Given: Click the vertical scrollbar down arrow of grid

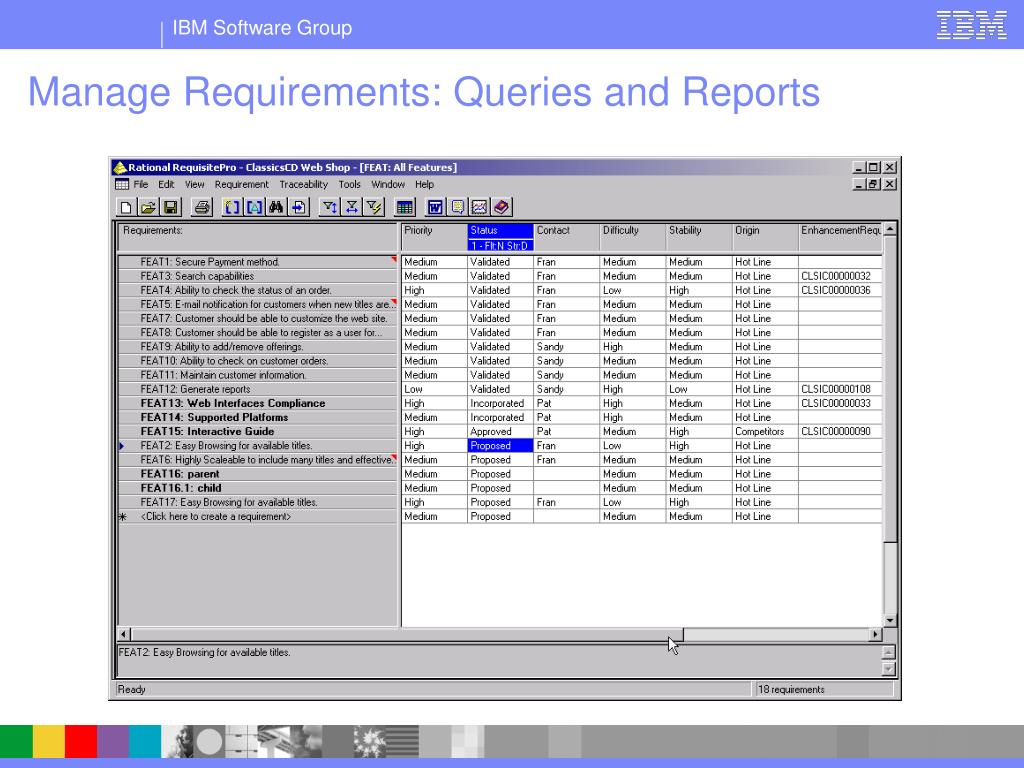Looking at the screenshot, I should point(889,621).
